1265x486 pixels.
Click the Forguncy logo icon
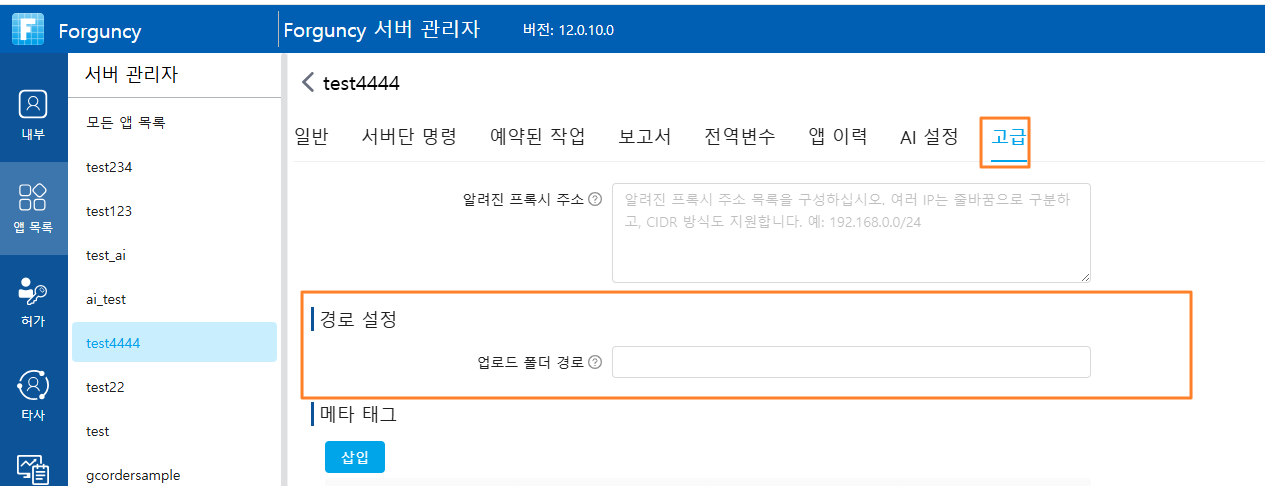[29, 29]
